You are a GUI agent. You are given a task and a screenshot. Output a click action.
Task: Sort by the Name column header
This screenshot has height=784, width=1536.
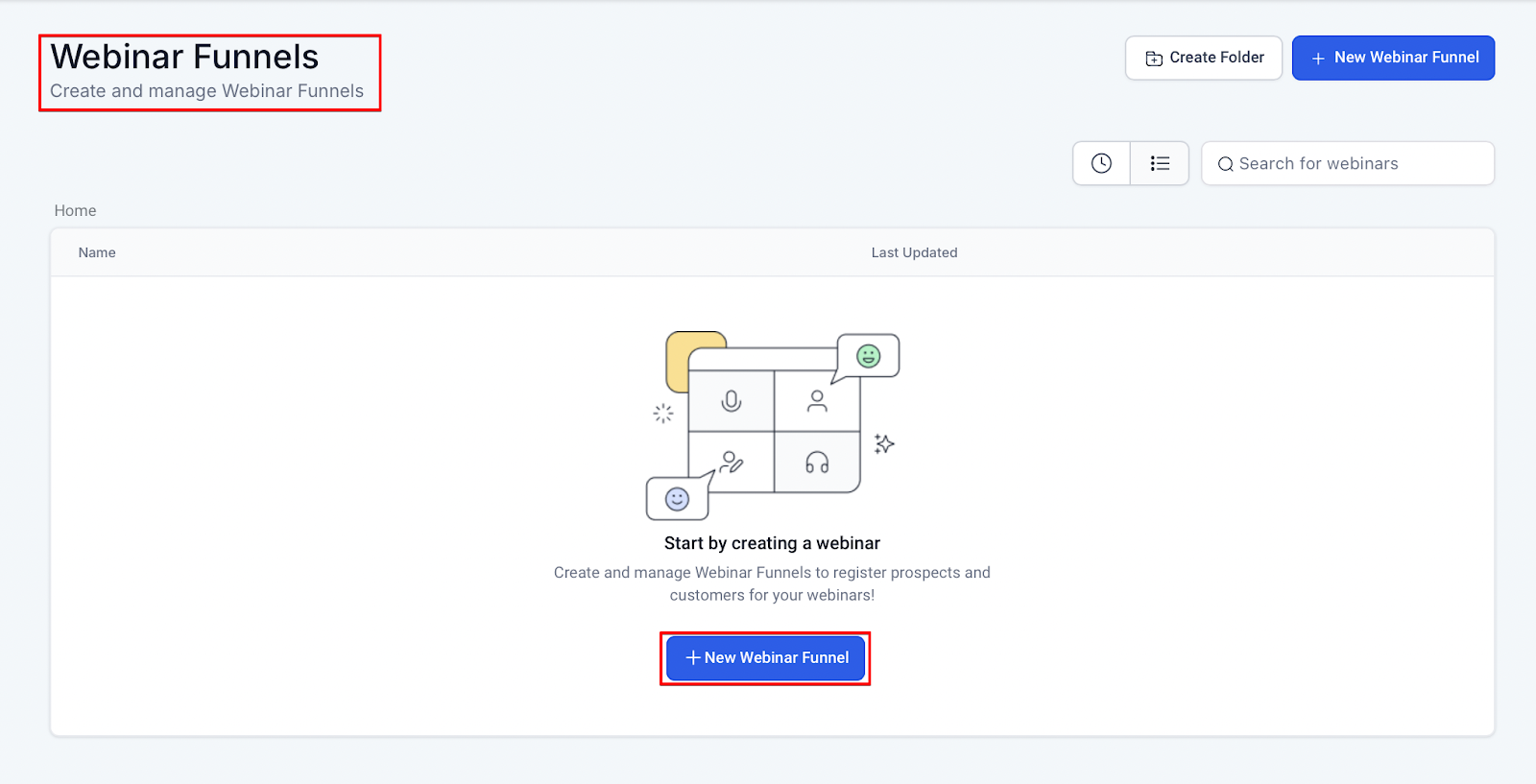pyautogui.click(x=97, y=252)
